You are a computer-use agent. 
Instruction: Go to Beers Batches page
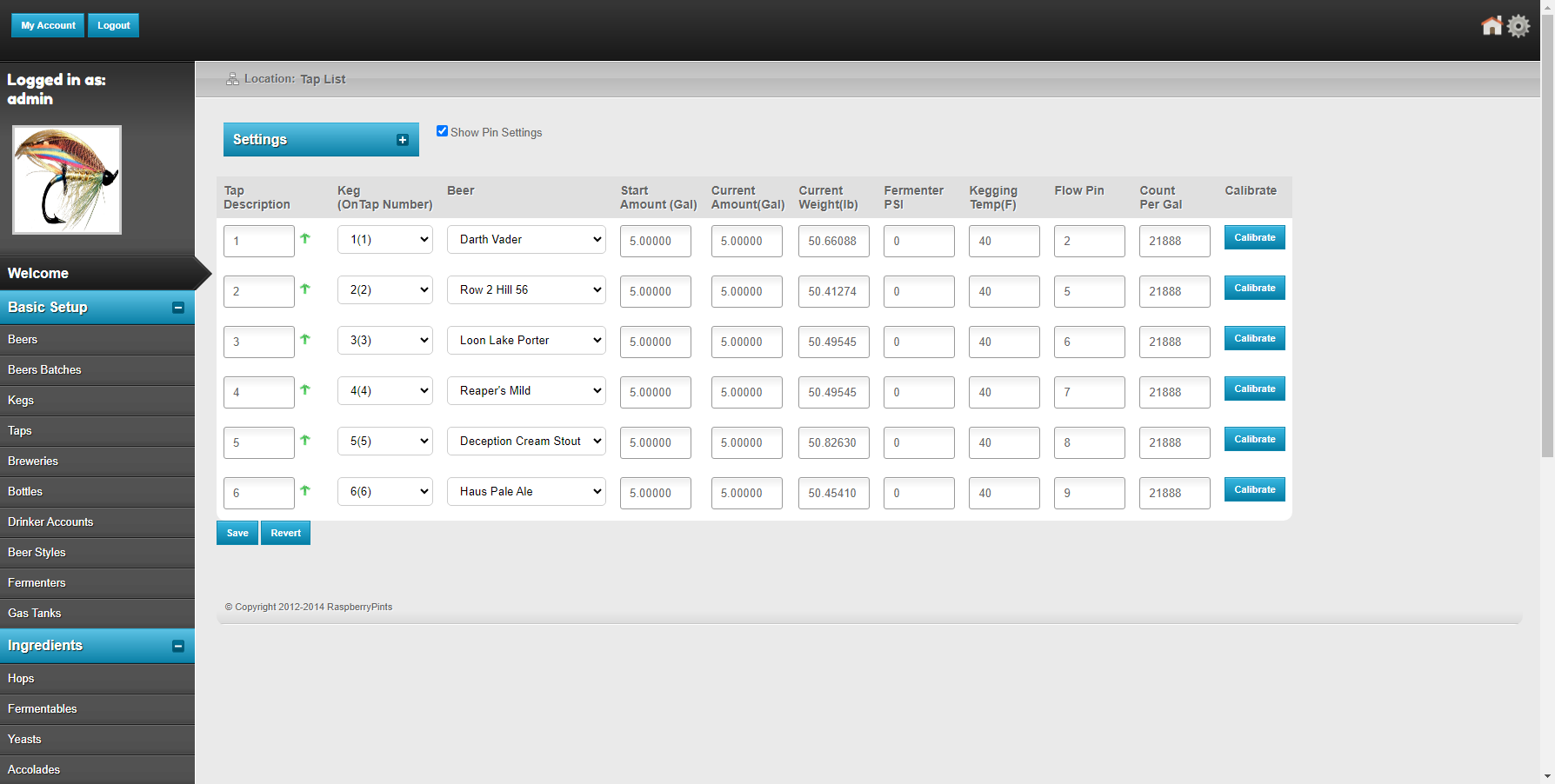(97, 370)
